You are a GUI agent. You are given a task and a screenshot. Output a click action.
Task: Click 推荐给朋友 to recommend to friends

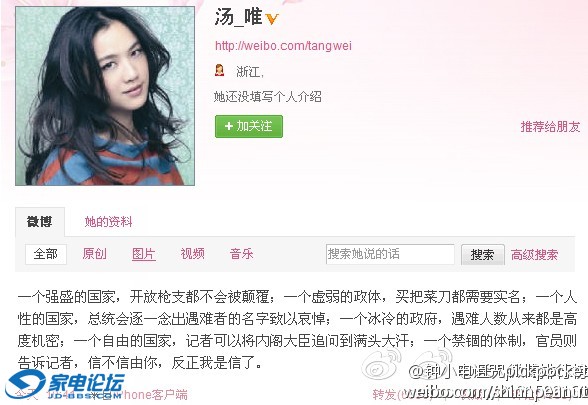(550, 127)
